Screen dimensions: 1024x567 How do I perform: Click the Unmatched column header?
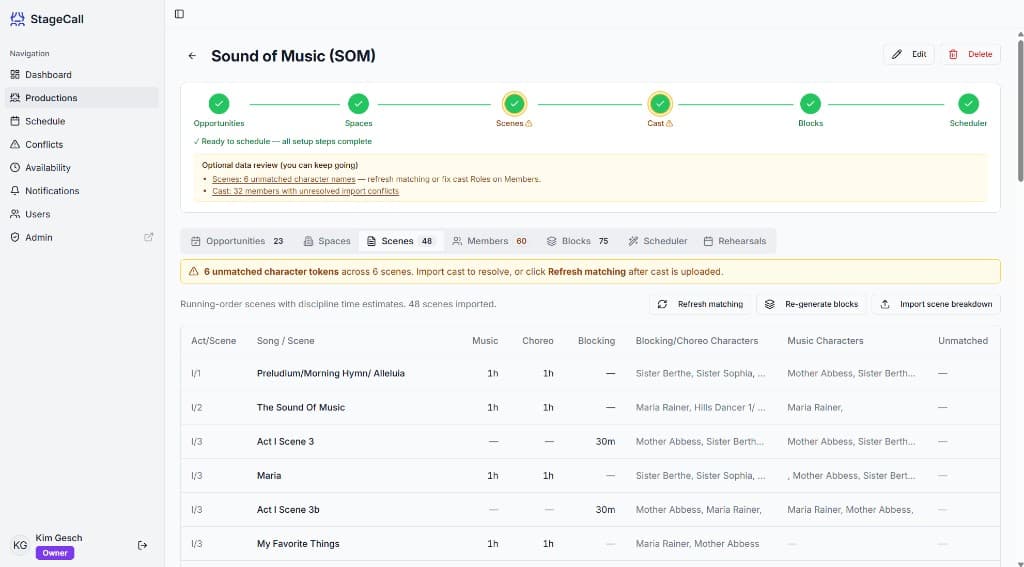pyautogui.click(x=963, y=341)
